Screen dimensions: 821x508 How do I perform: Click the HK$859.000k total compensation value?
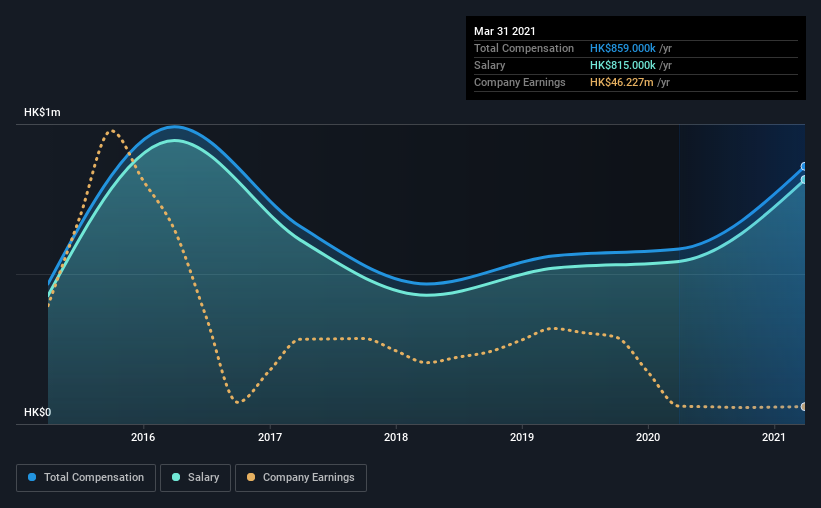623,48
